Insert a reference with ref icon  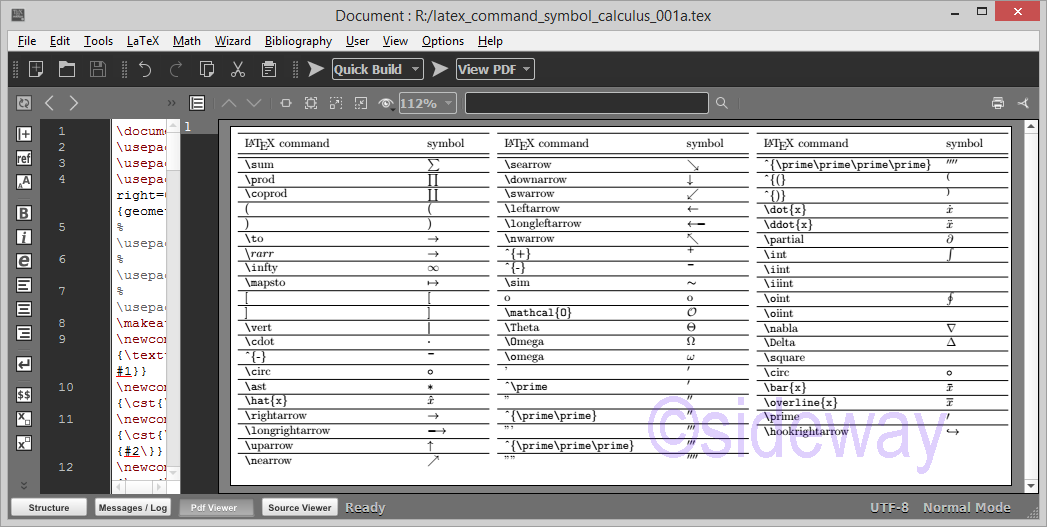pyautogui.click(x=24, y=158)
